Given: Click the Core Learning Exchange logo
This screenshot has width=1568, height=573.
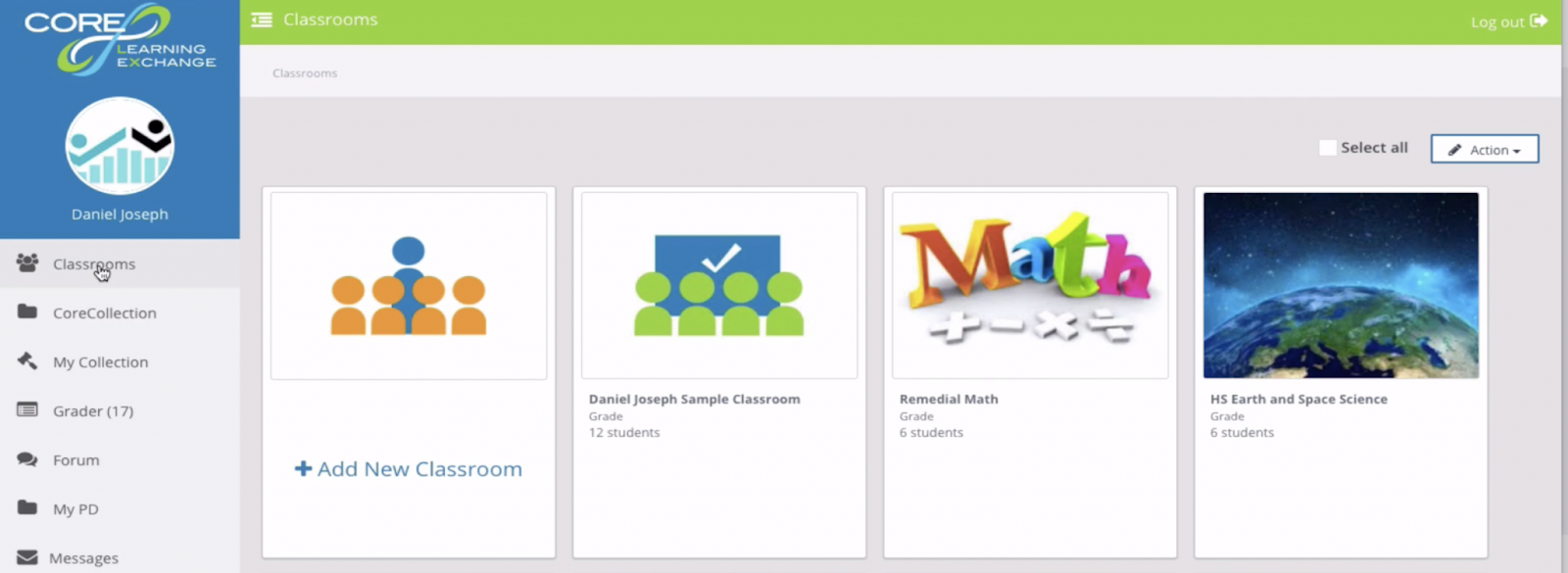Looking at the screenshot, I should (120, 39).
